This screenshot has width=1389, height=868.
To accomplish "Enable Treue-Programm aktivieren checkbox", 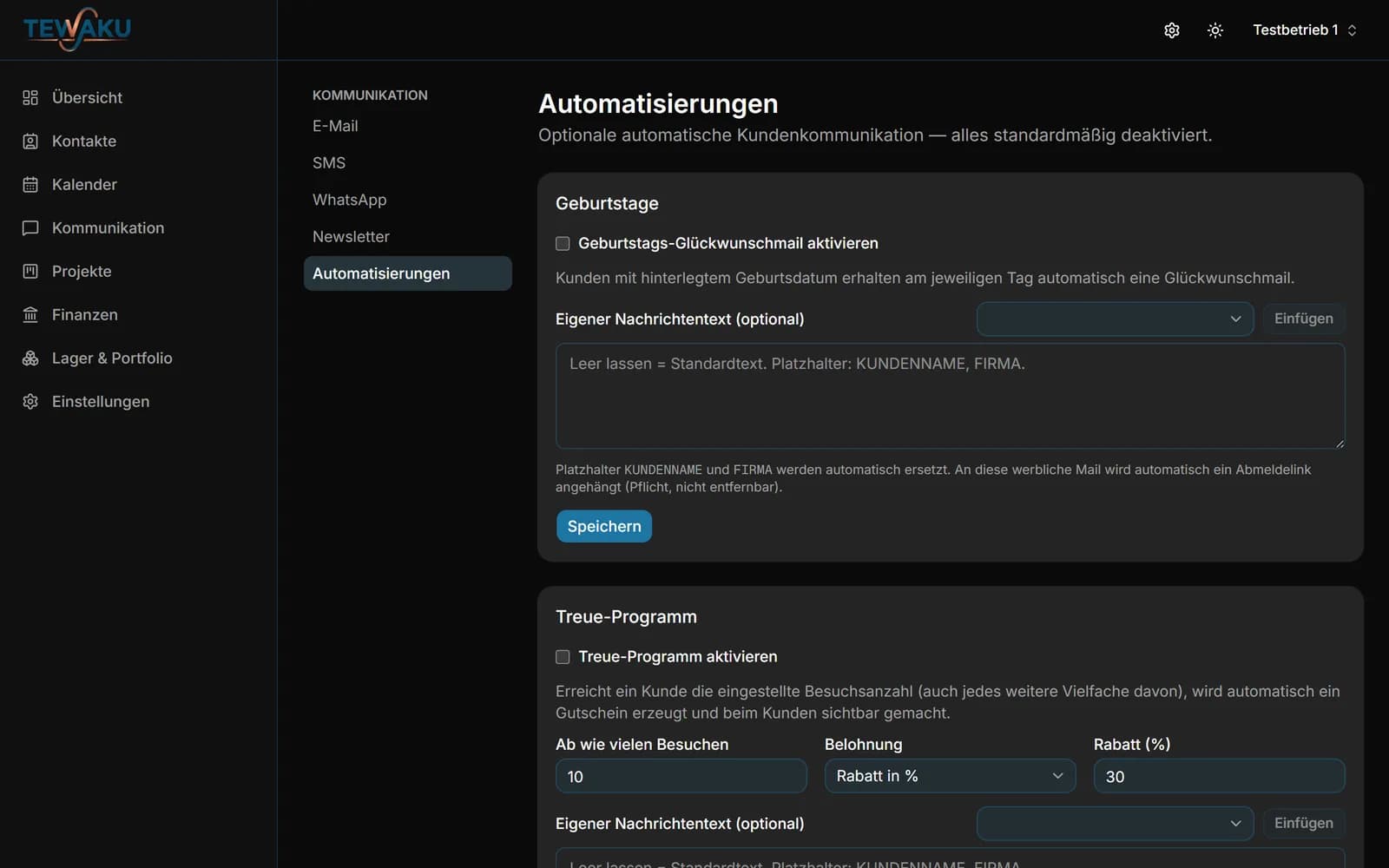I will (563, 657).
